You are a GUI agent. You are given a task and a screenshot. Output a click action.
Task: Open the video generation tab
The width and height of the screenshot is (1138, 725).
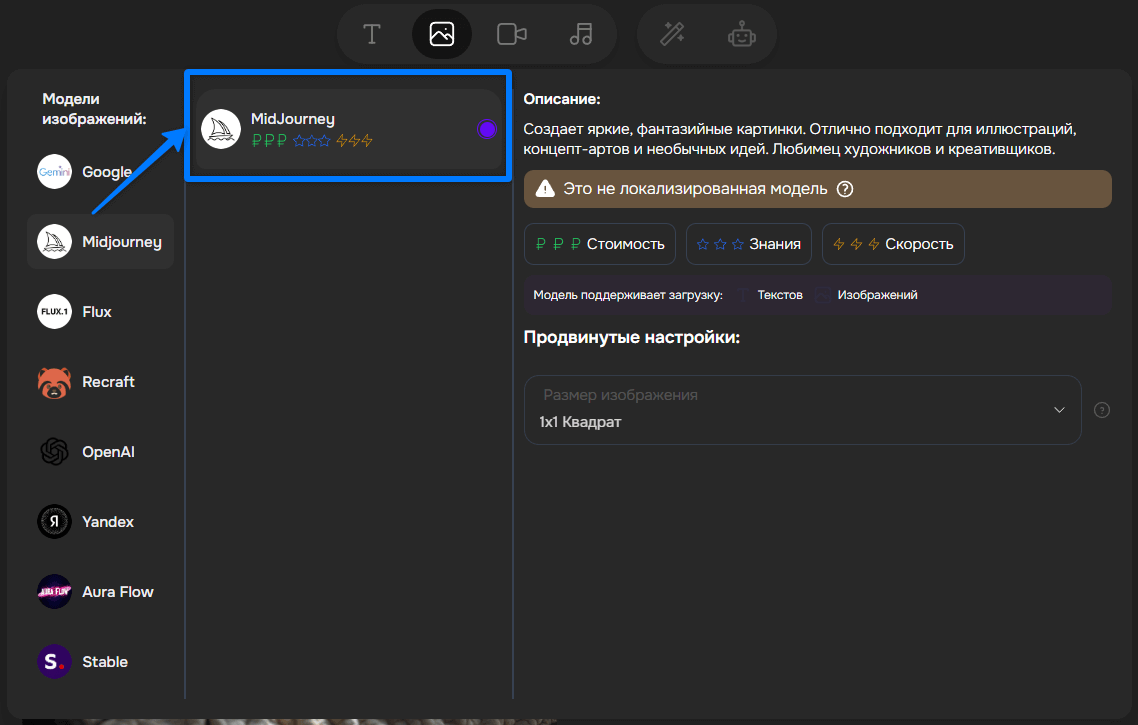coord(511,34)
